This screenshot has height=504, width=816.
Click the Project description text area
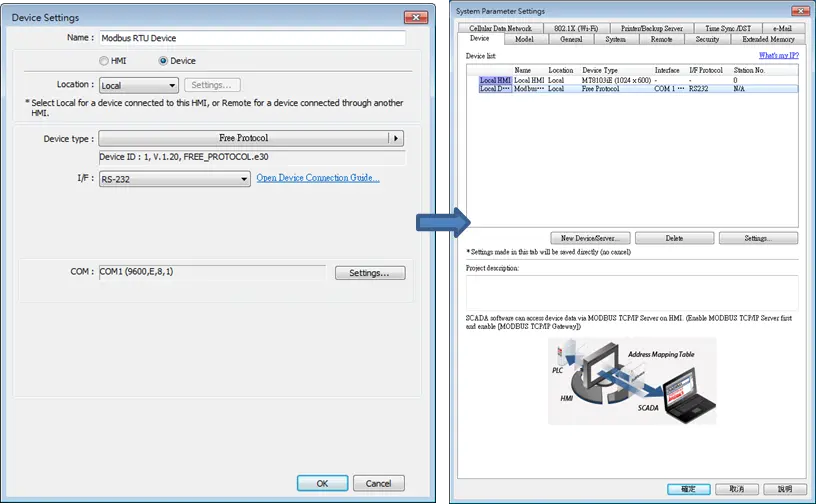(632, 293)
